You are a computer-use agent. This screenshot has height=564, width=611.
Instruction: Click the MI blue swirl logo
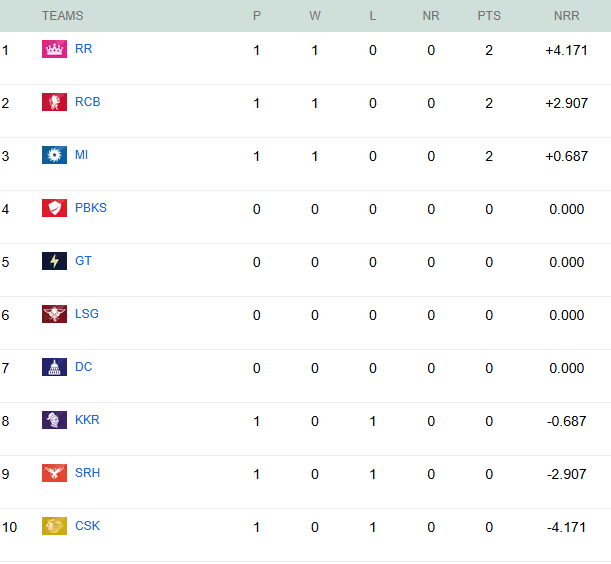pyautogui.click(x=54, y=155)
